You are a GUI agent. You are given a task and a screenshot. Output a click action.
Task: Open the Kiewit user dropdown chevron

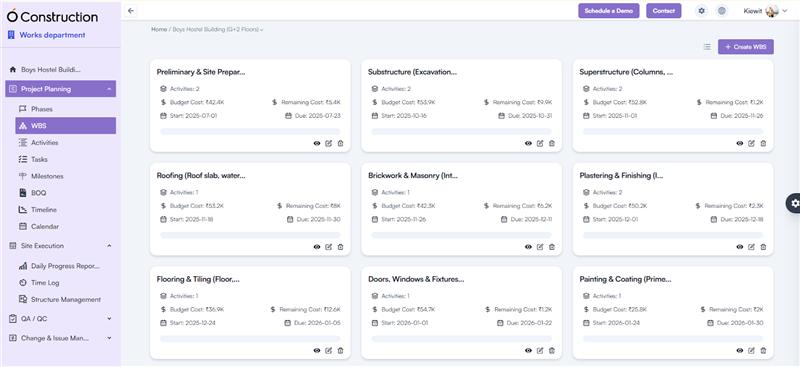[x=785, y=11]
